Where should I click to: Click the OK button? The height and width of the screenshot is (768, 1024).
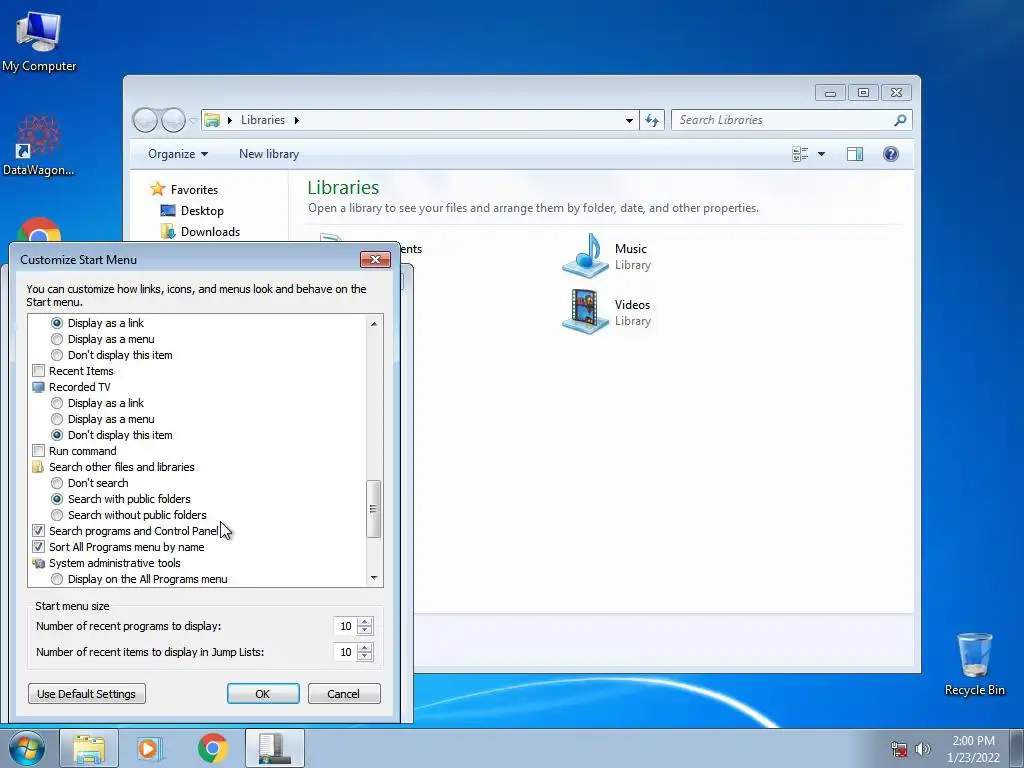click(x=263, y=694)
